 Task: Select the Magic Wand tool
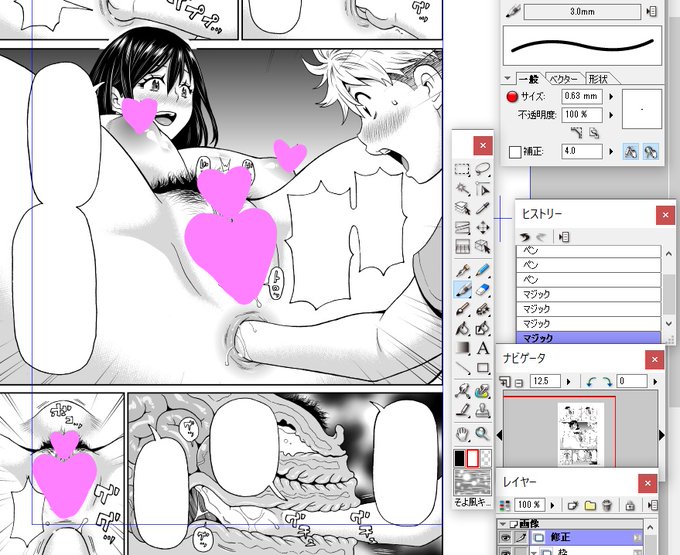tap(462, 189)
